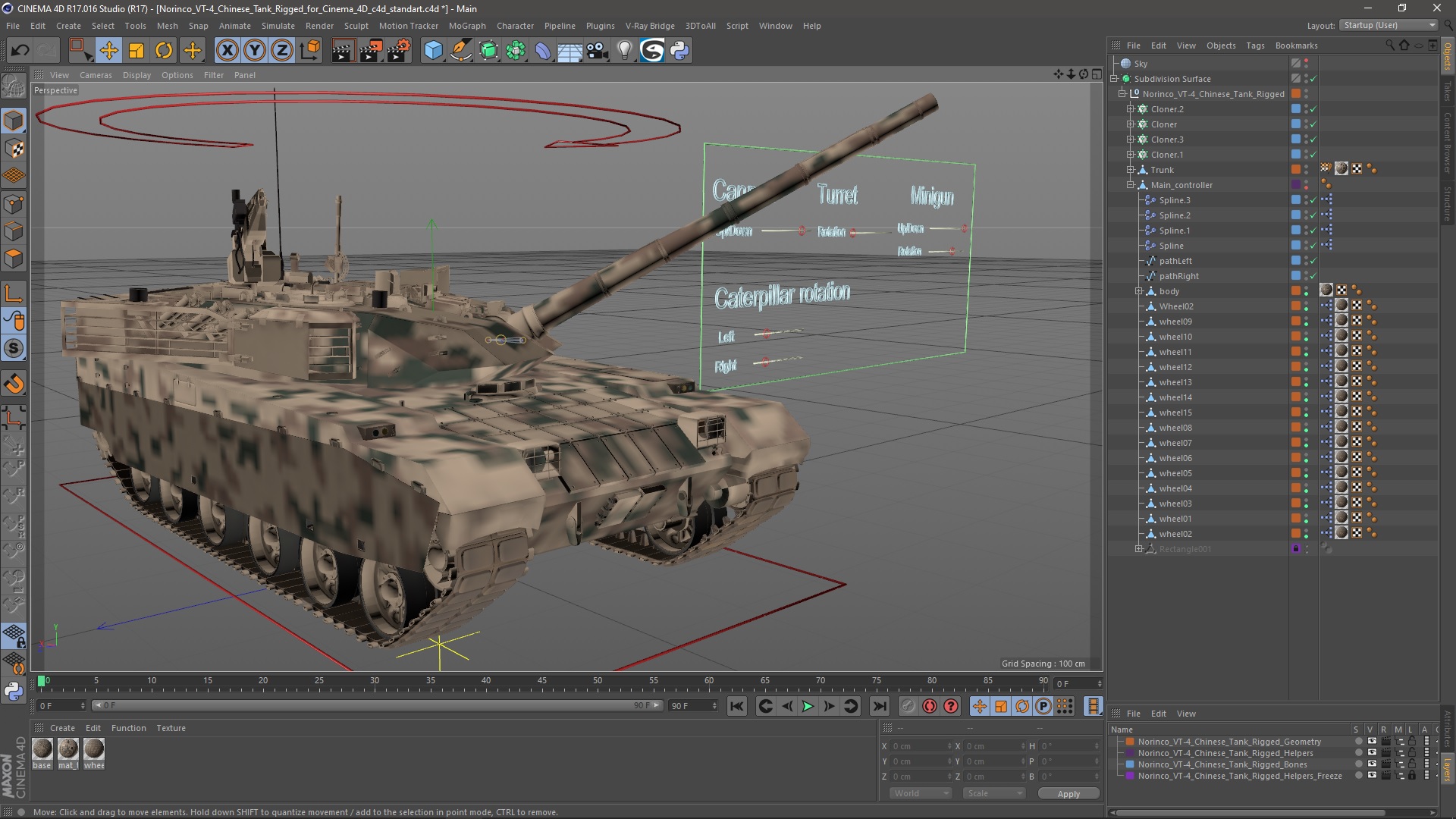Expand the Trunk node

tap(1131, 170)
